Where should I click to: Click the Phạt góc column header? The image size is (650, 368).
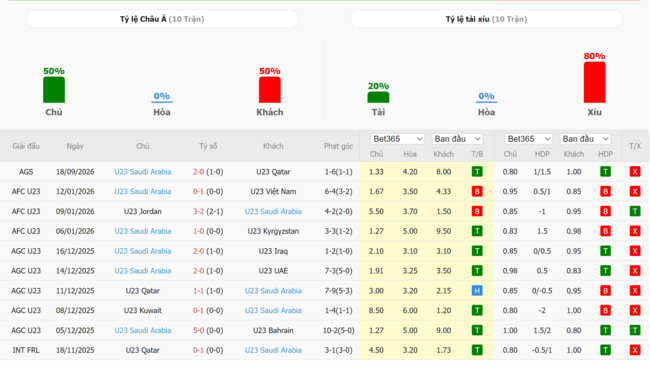(x=338, y=146)
